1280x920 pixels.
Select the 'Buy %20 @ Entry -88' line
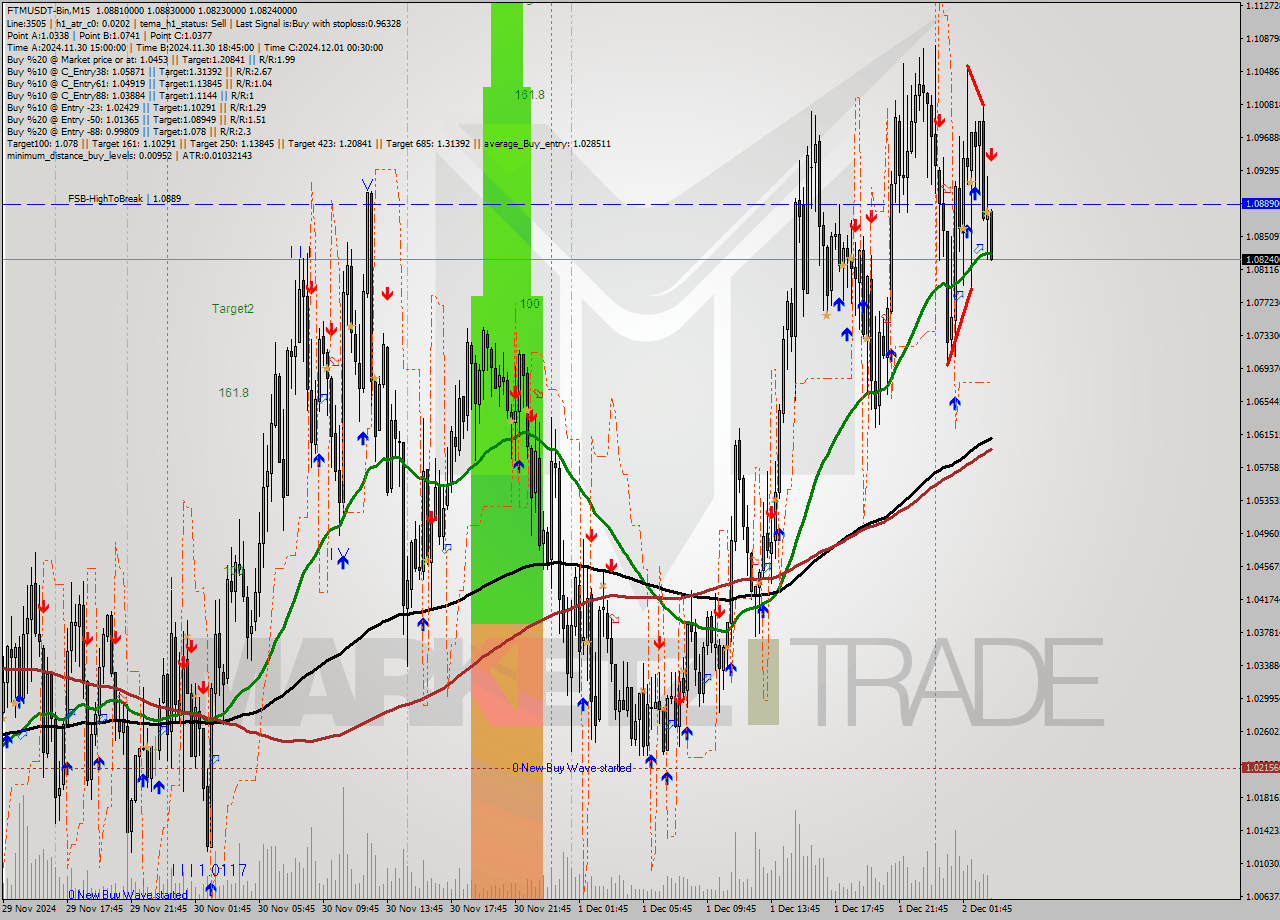click(128, 131)
